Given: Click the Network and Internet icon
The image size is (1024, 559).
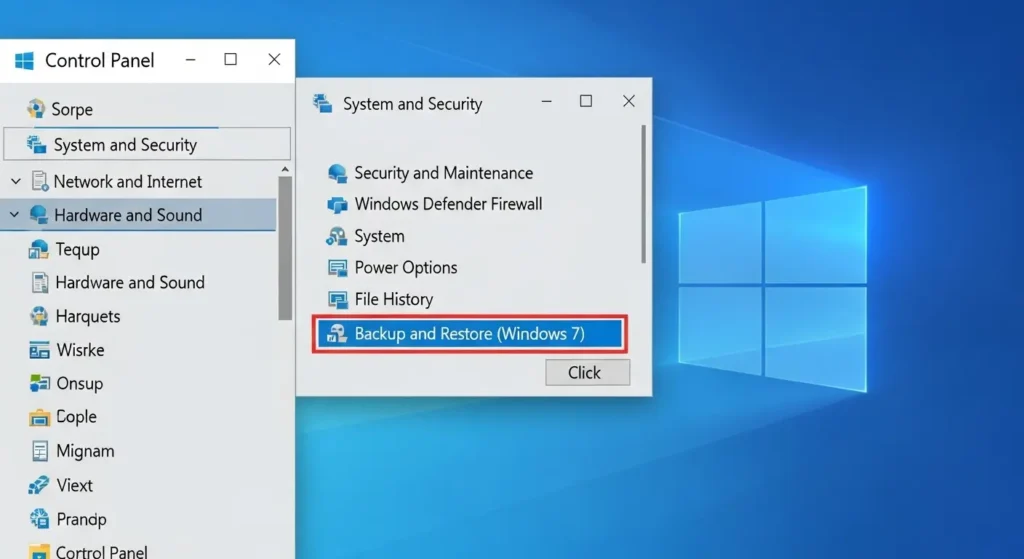Looking at the screenshot, I should [40, 181].
